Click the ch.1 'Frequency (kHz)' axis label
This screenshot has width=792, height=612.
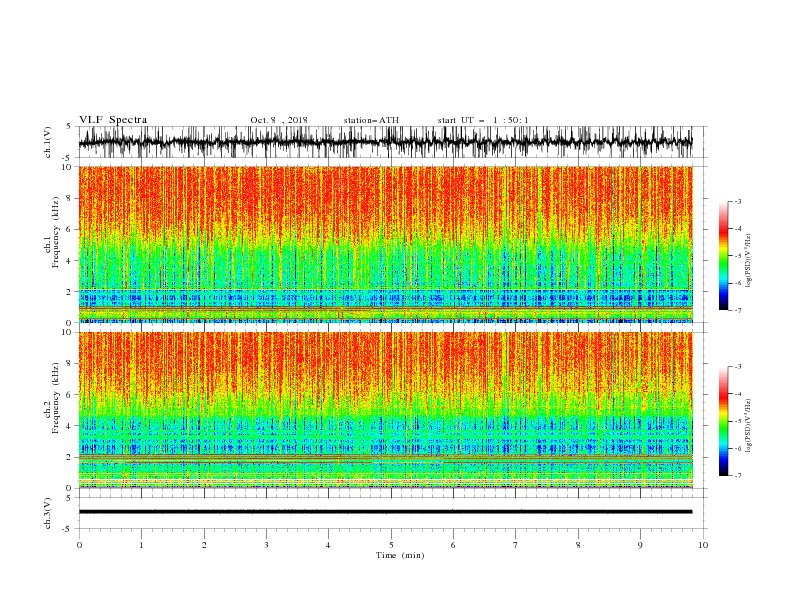tap(56, 232)
